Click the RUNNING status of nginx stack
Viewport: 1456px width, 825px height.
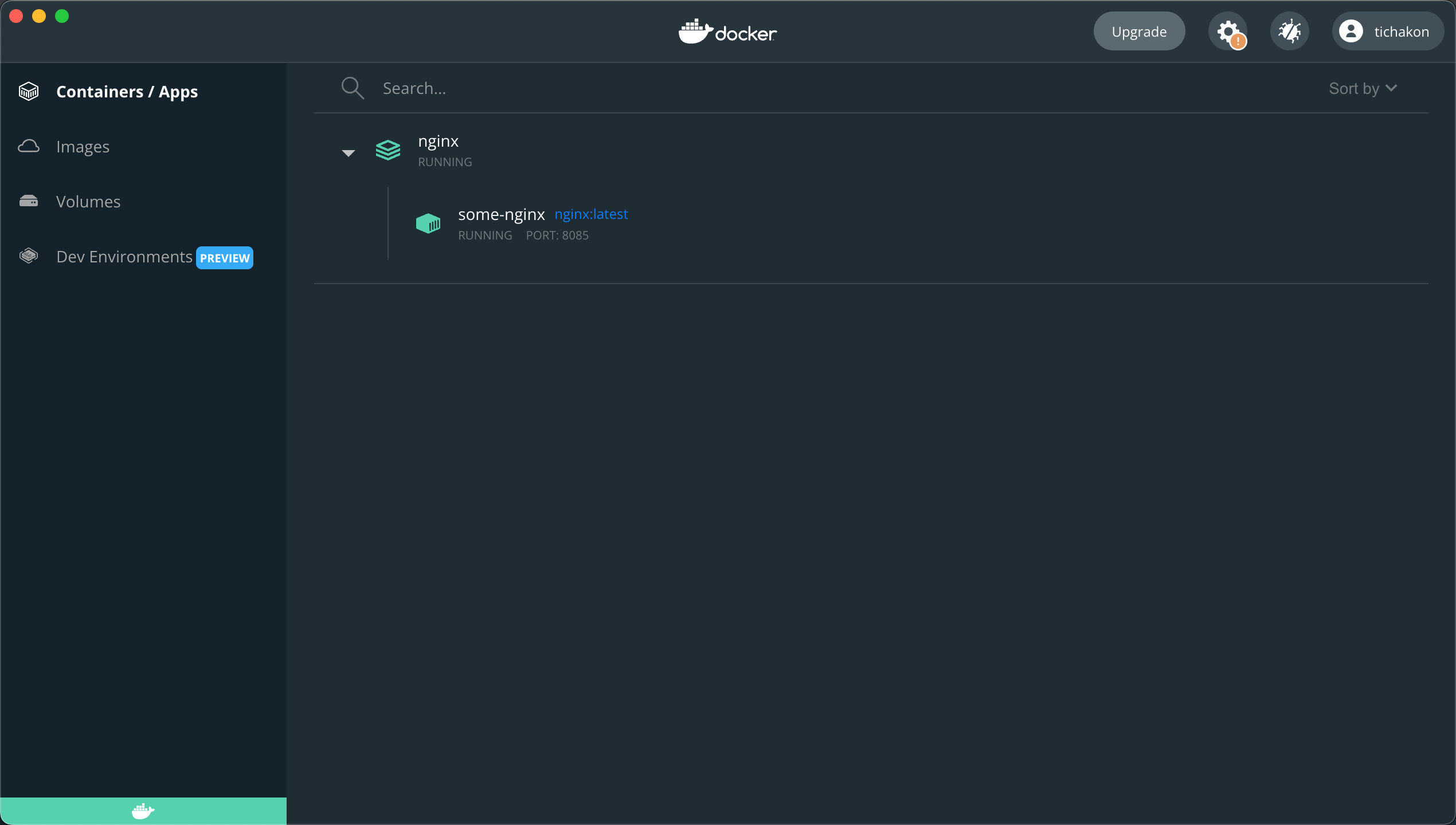coord(444,162)
